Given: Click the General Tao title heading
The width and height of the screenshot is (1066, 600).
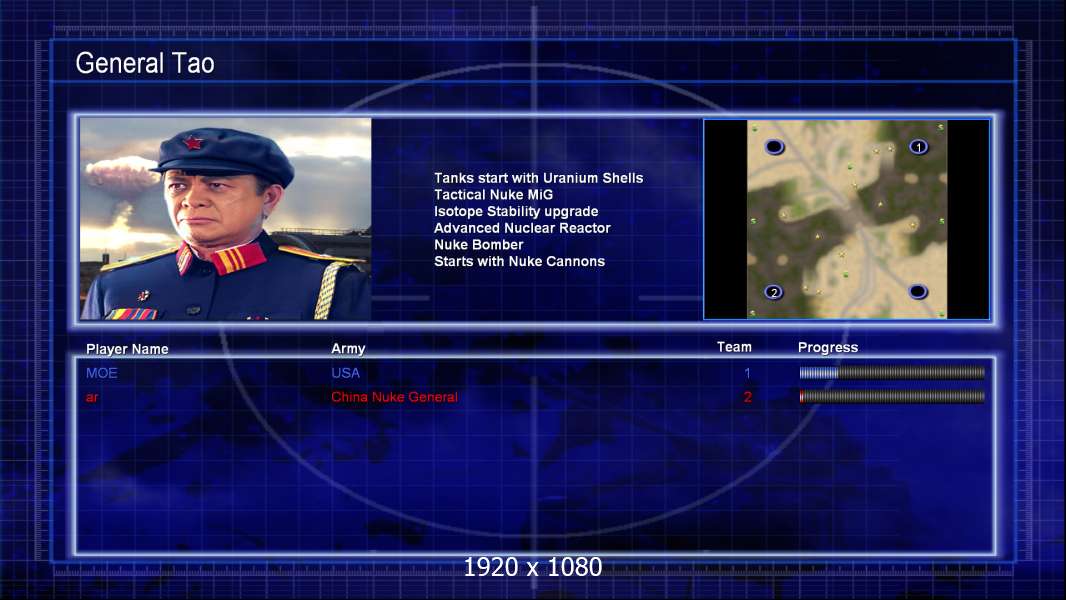Looking at the screenshot, I should click(145, 63).
